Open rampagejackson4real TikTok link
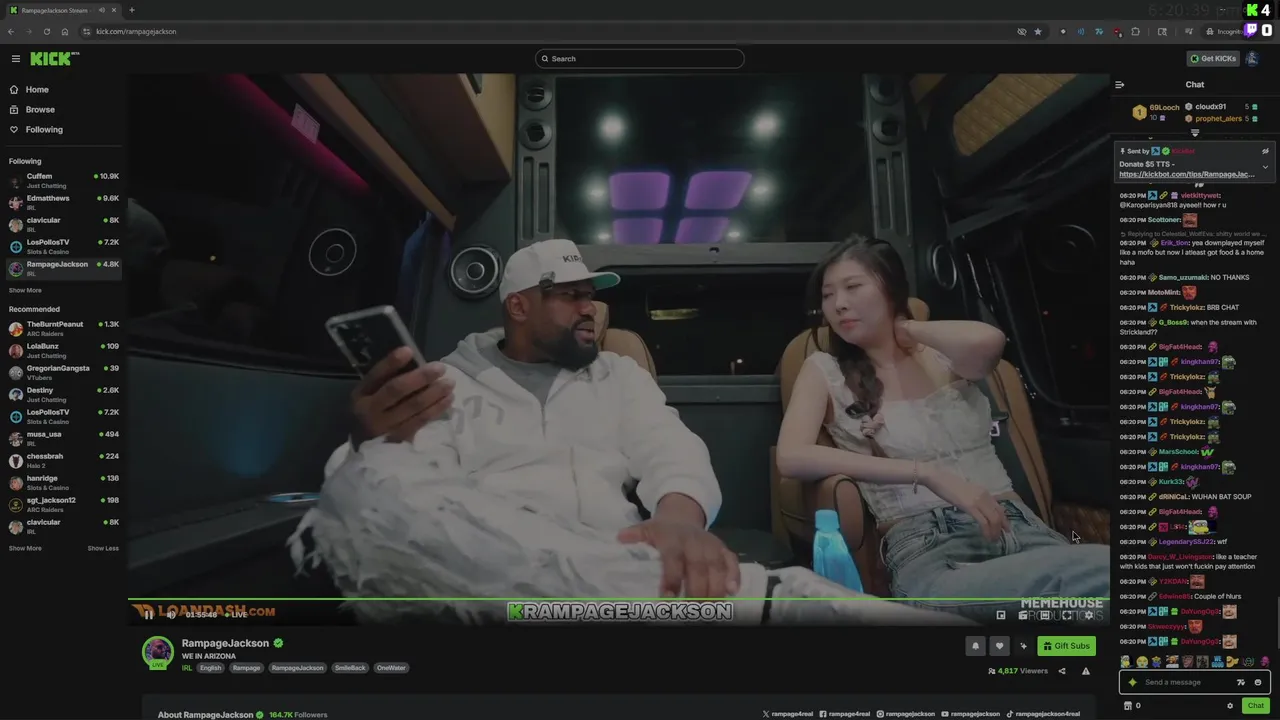Screen dimensions: 1280x720 pyautogui.click(x=1043, y=714)
